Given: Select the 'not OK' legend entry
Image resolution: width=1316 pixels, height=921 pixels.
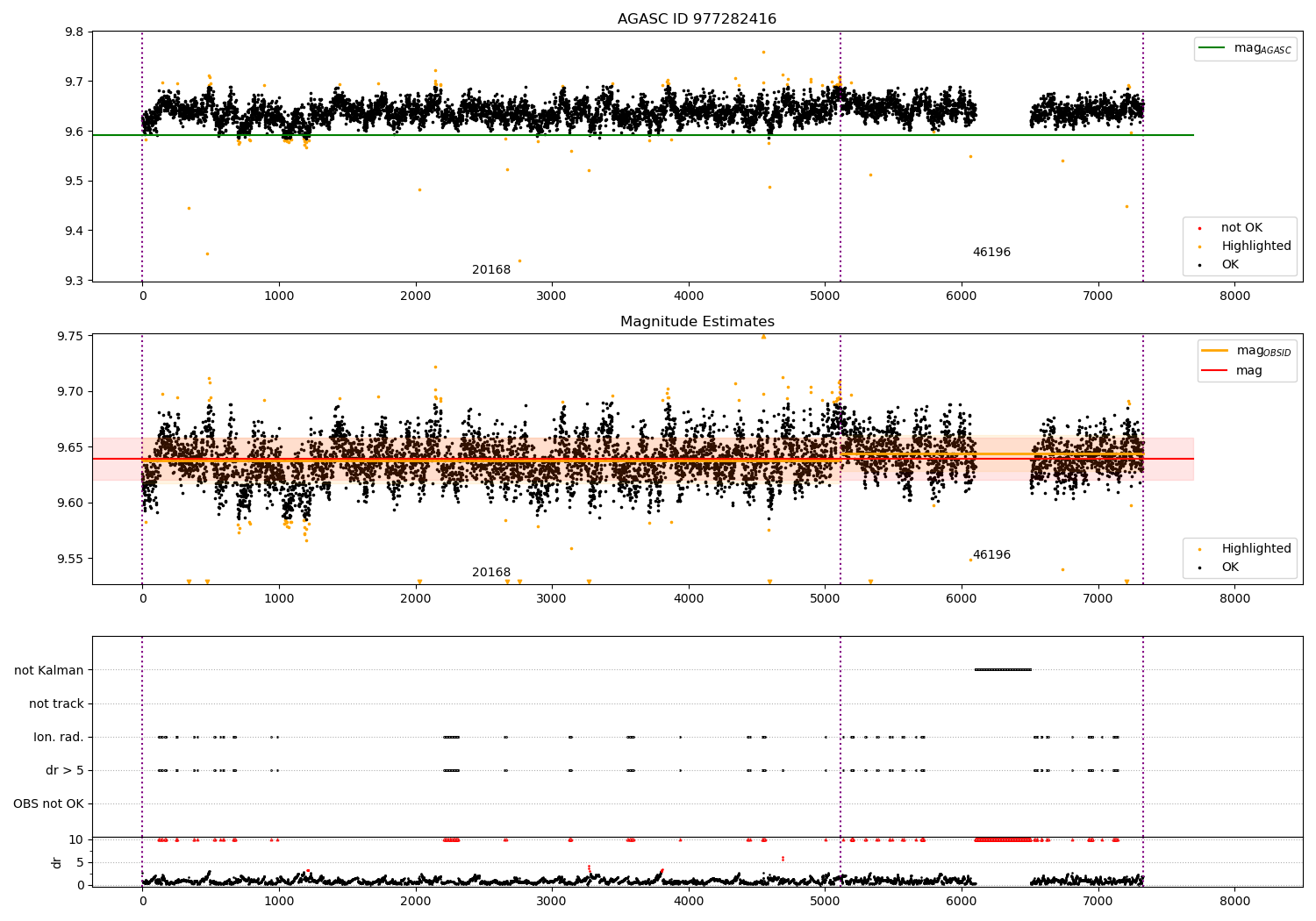Looking at the screenshot, I should [x=1241, y=228].
